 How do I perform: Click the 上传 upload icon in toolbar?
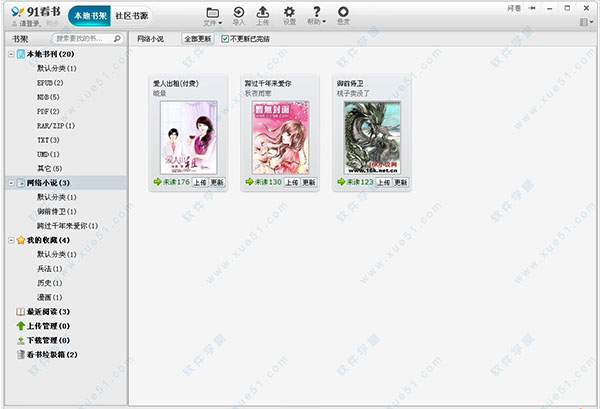pyautogui.click(x=262, y=12)
